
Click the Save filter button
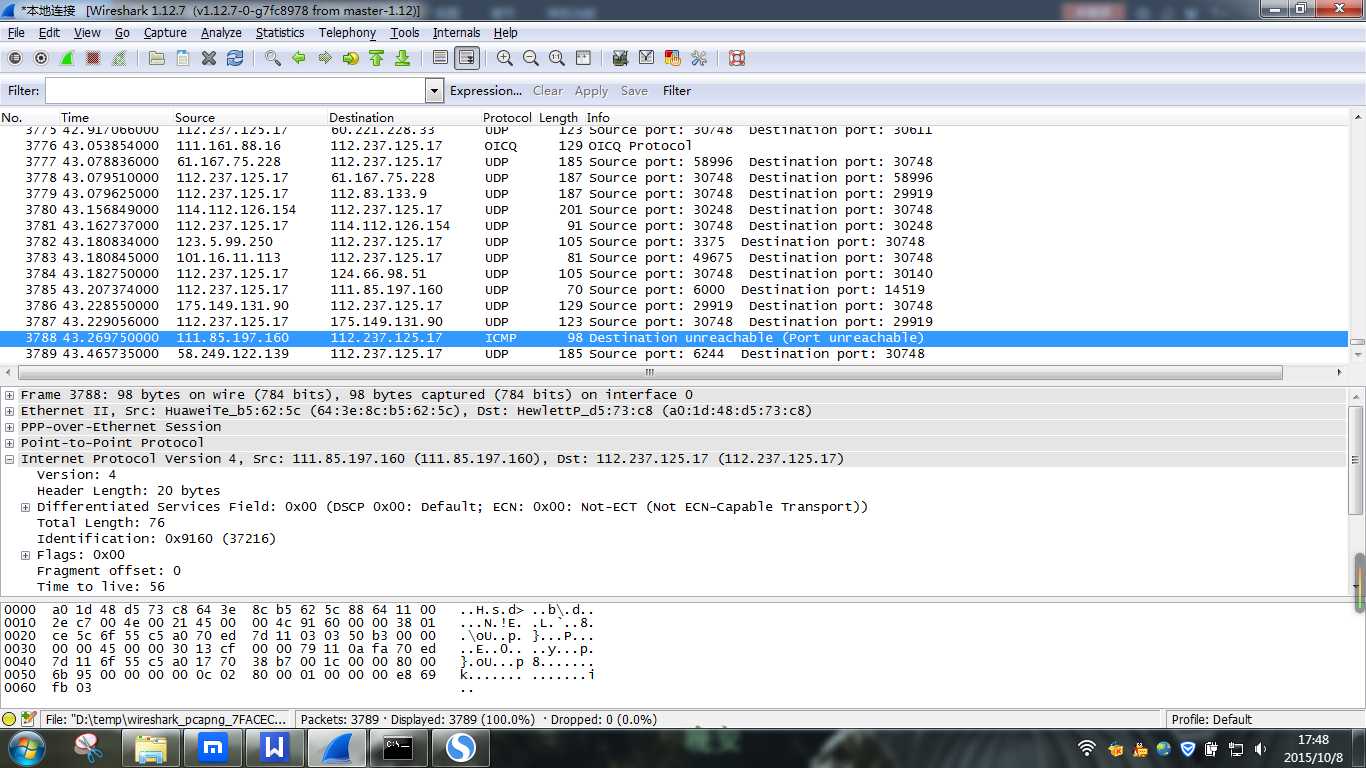(634, 91)
